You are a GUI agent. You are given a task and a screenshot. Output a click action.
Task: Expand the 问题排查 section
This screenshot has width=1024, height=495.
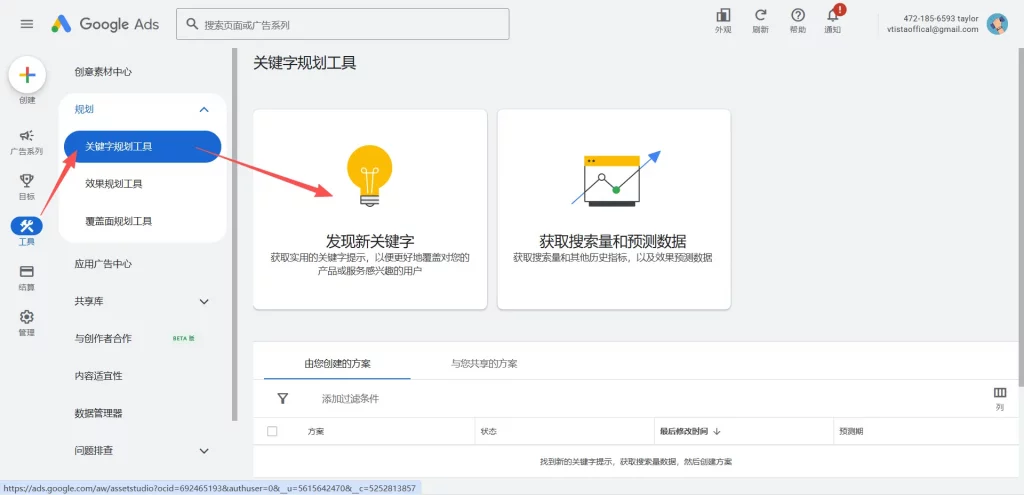[204, 451]
